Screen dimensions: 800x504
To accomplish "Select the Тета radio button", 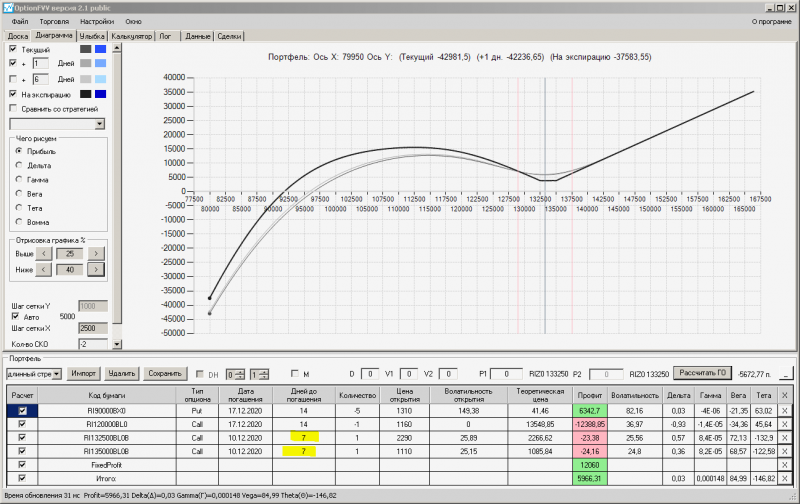I will 19,208.
